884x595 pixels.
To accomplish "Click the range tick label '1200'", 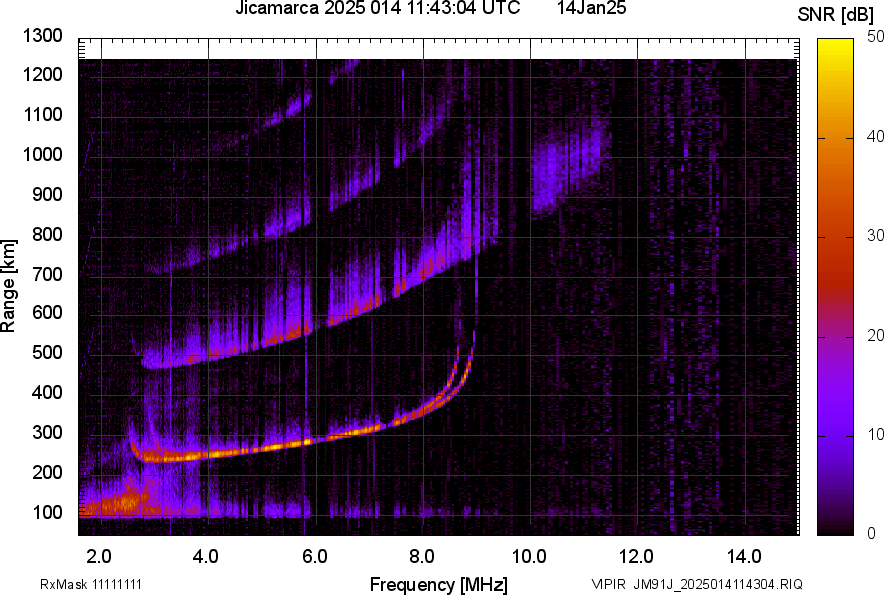I will click(x=42, y=74).
